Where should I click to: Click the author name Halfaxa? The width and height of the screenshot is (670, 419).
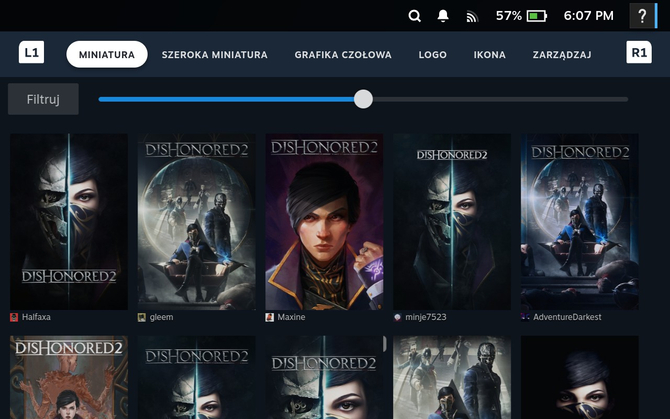(x=36, y=317)
